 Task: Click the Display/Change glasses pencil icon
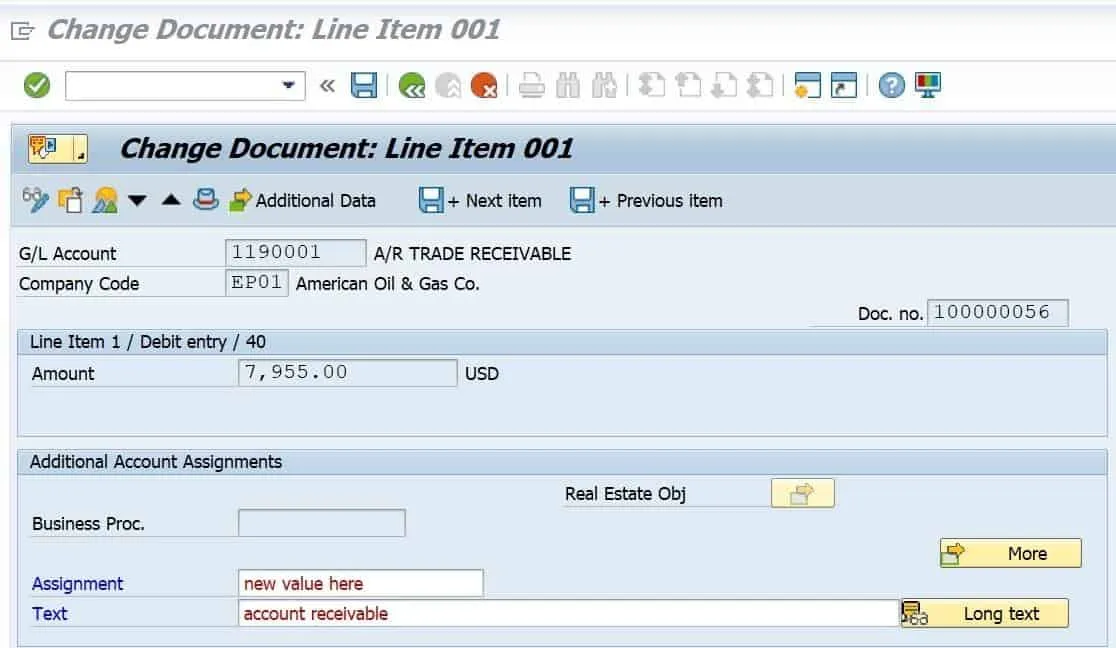click(35, 200)
